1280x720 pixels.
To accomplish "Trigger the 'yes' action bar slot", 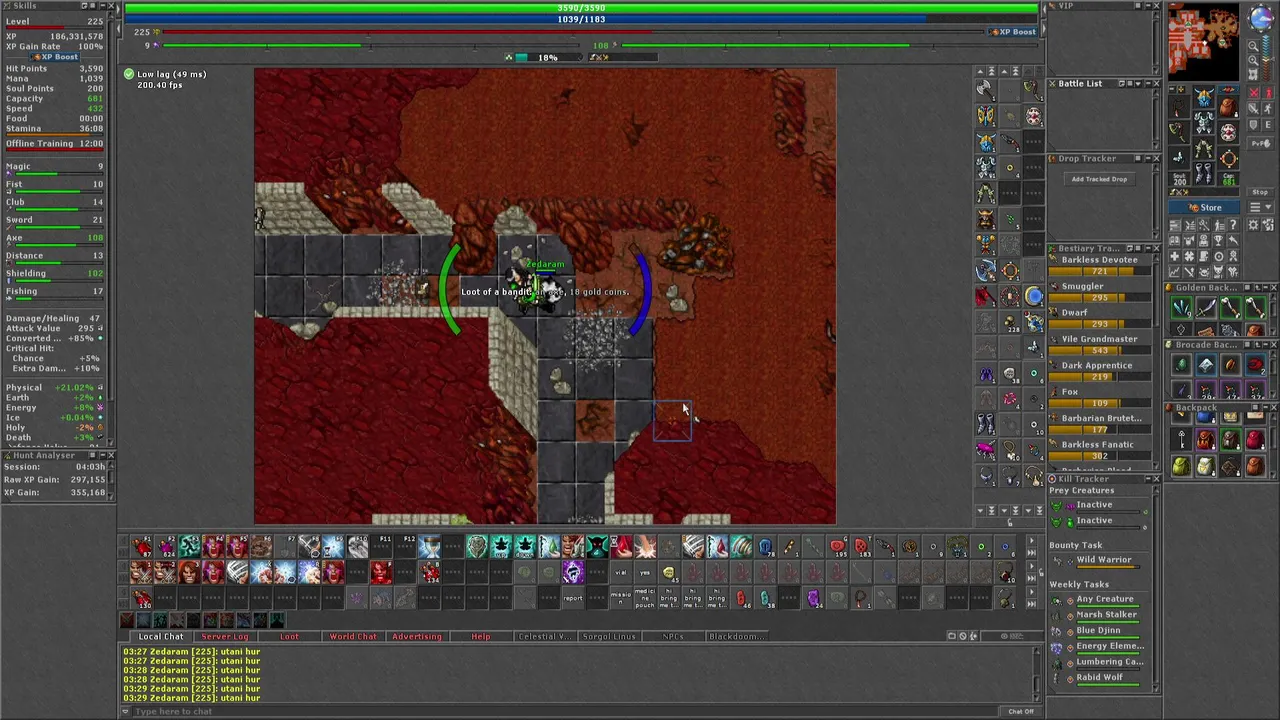I will [645, 572].
